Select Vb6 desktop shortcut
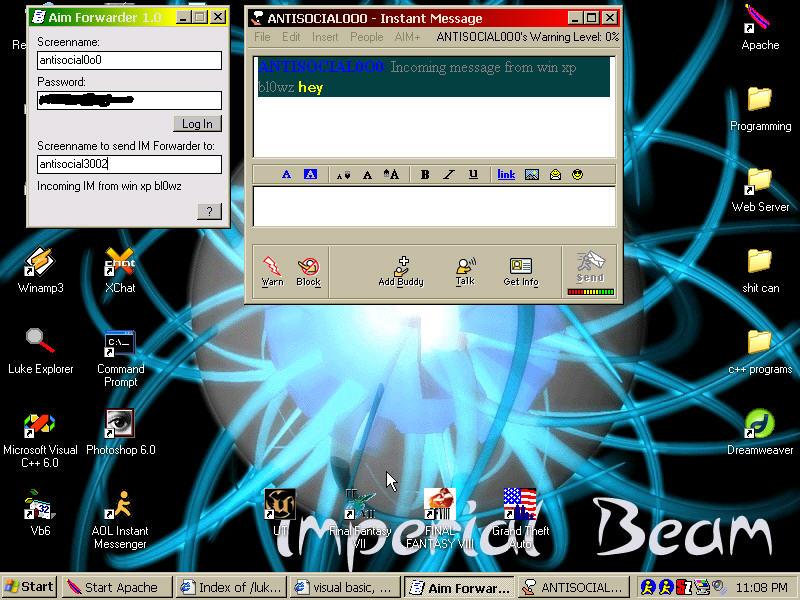 point(40,513)
